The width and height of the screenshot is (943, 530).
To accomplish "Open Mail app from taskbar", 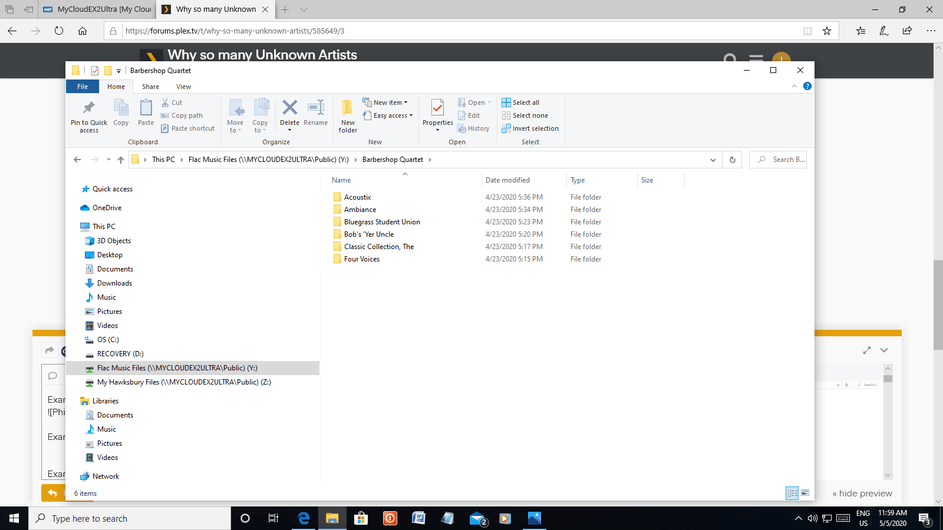I will tap(478, 518).
